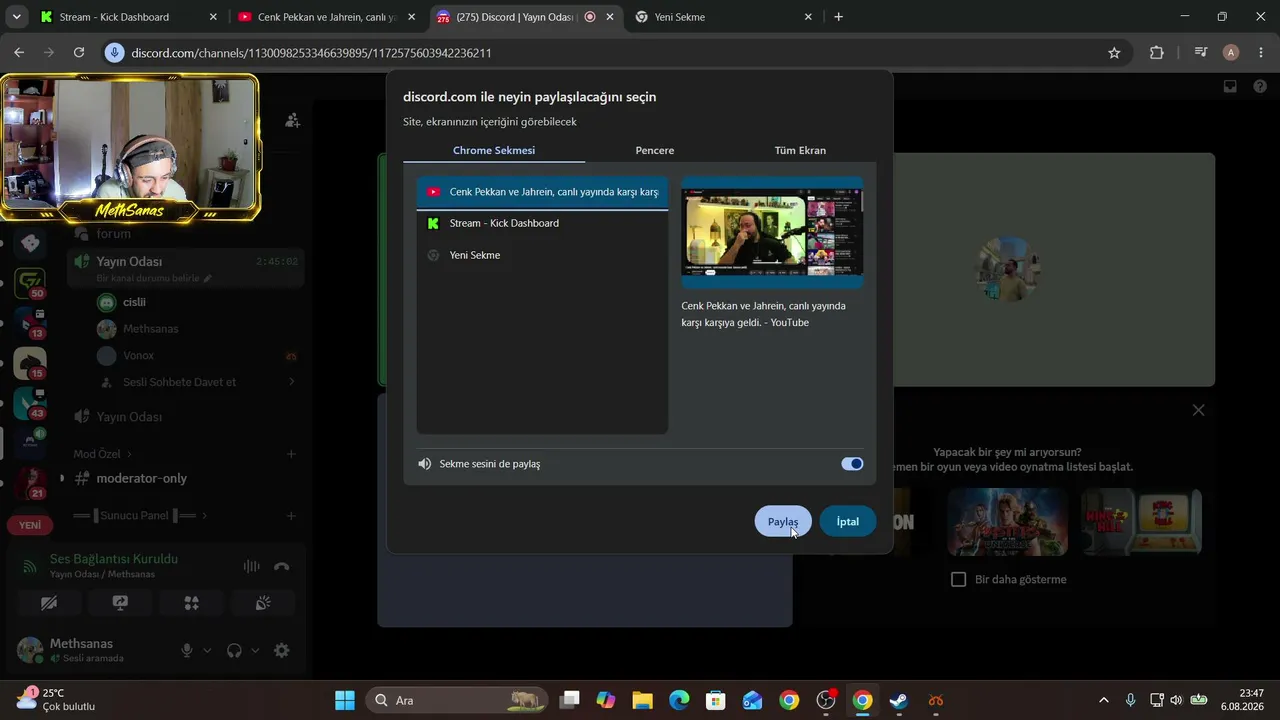Reload the Discord page
This screenshot has width=1280, height=720.
[79, 53]
